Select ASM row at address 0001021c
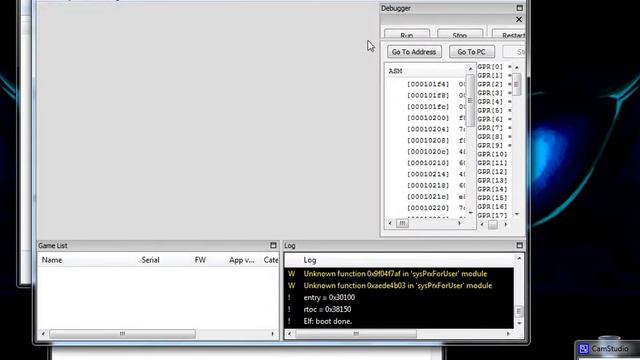The height and width of the screenshot is (360, 640). coord(426,196)
